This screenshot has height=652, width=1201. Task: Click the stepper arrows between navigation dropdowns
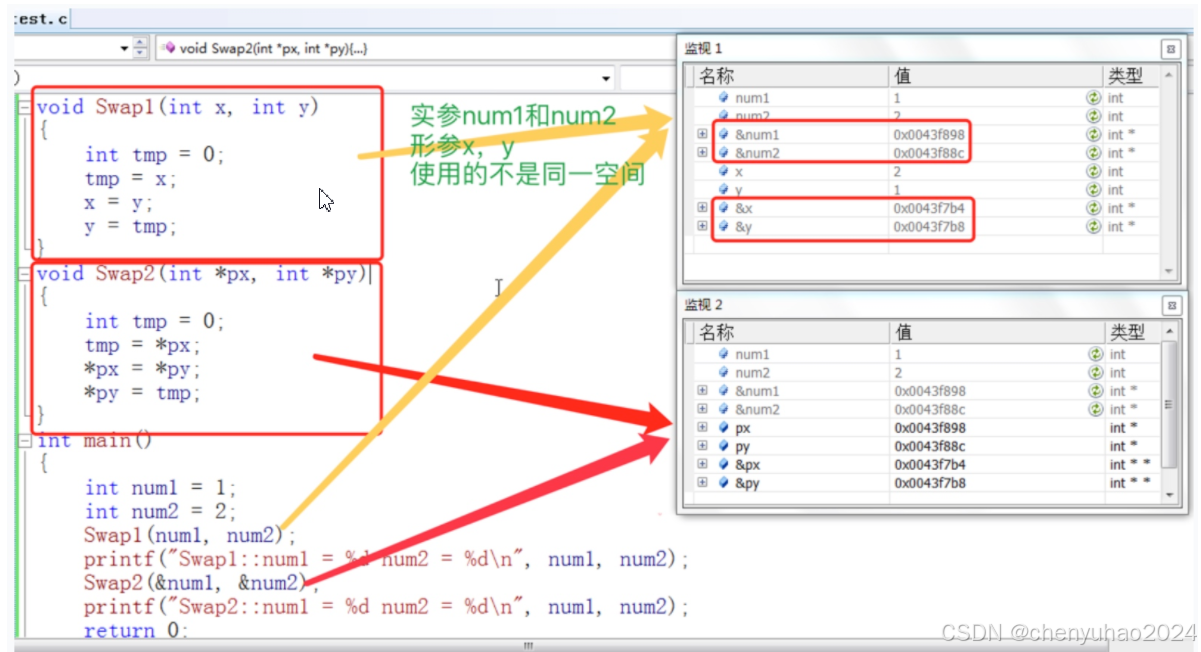(x=141, y=48)
